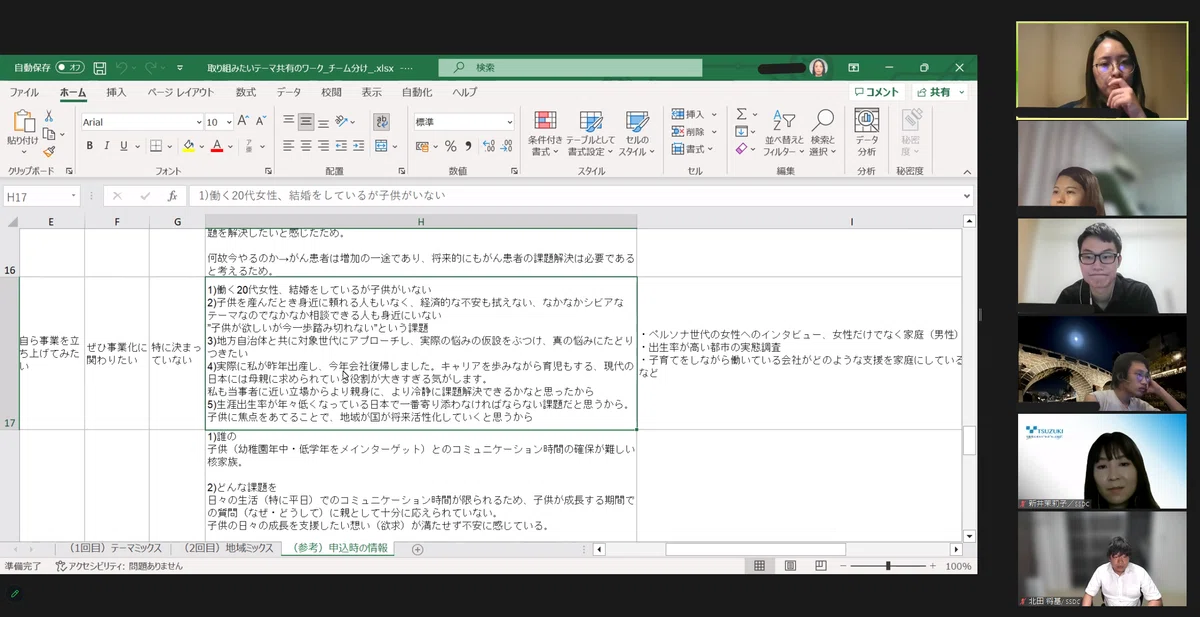Apply Underline formatting
1200x617 pixels.
click(126, 146)
